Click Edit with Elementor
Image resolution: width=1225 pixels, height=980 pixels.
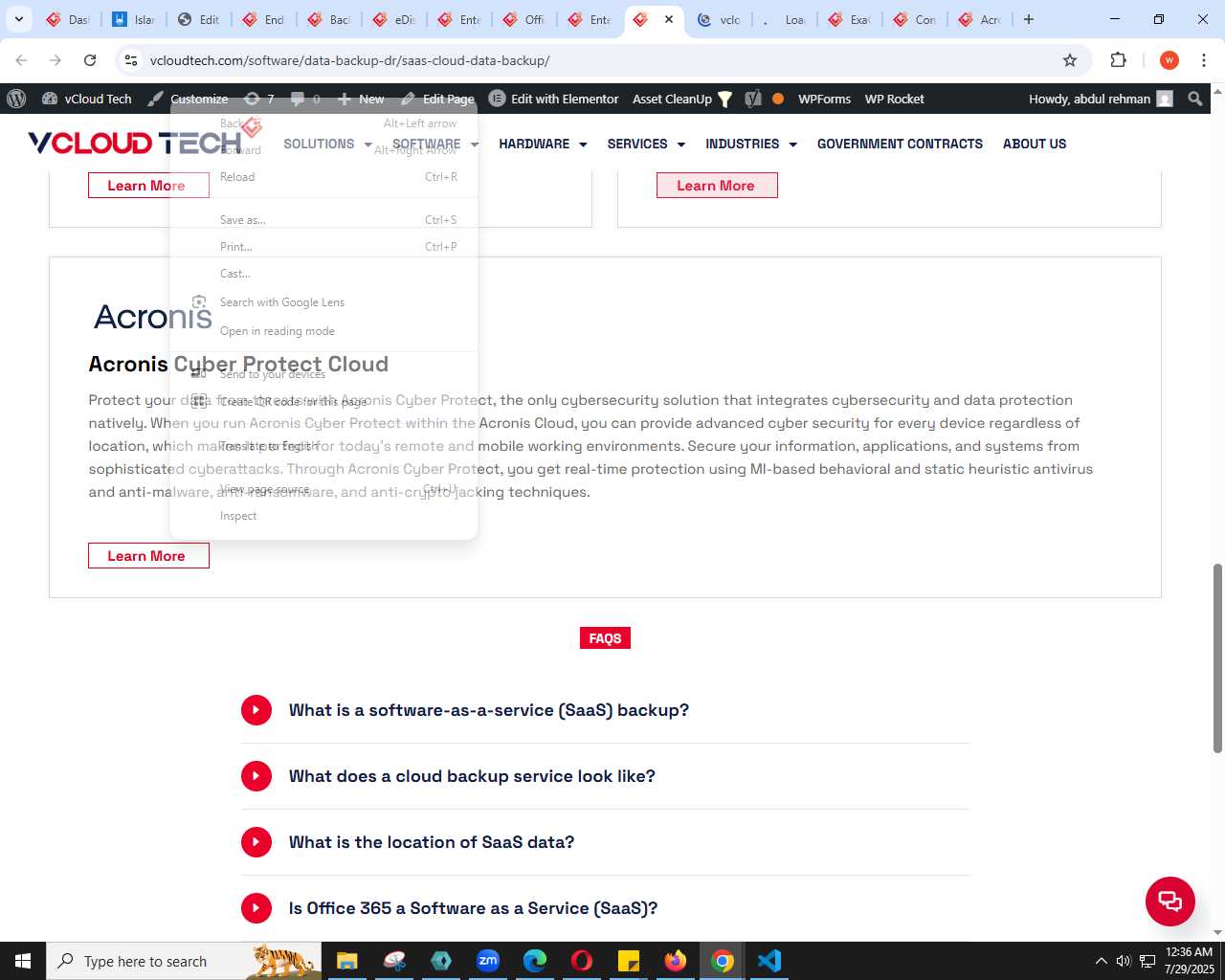point(554,99)
